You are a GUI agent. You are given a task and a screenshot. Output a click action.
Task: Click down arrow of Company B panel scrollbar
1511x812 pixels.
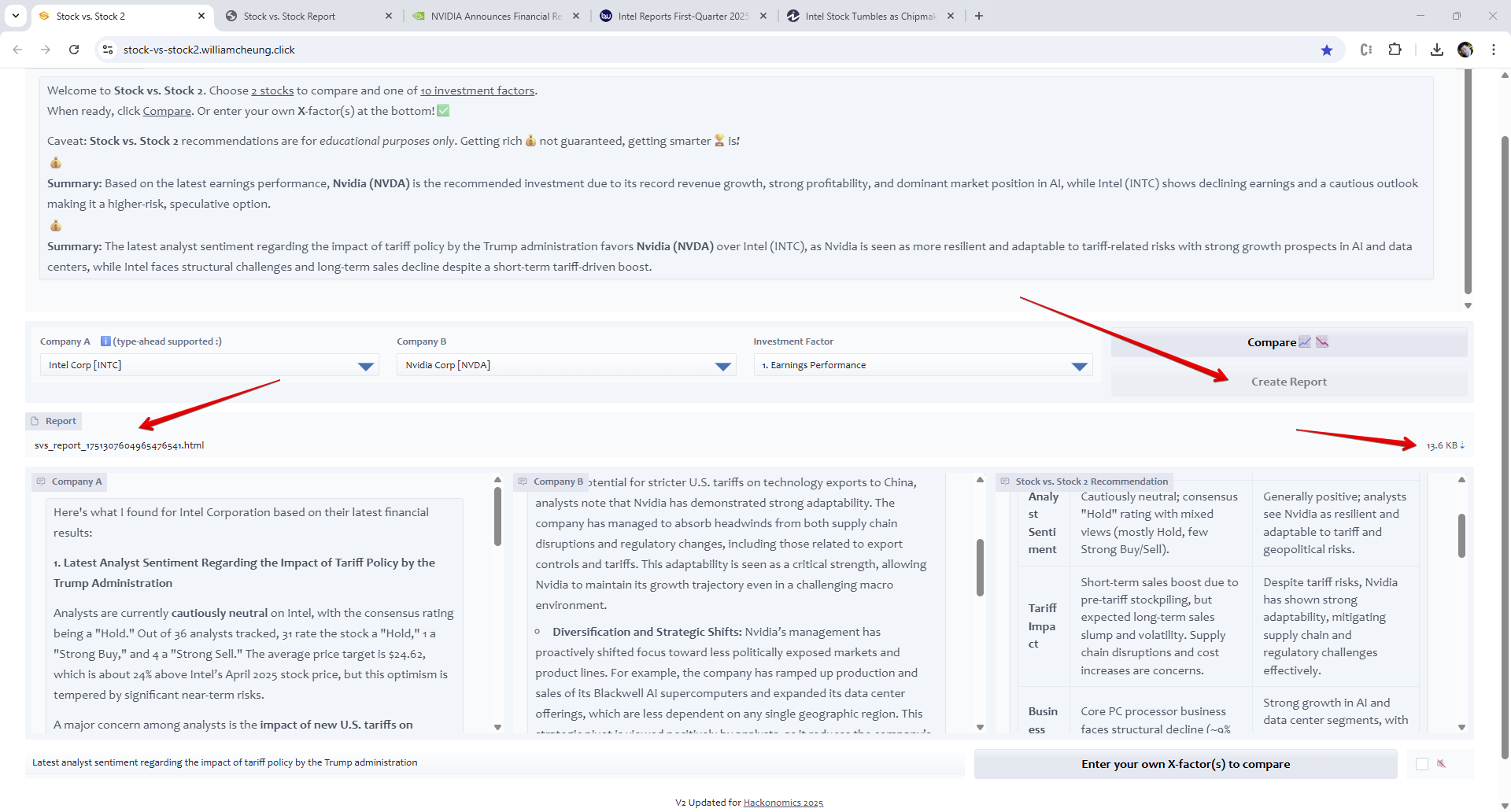coord(980,727)
